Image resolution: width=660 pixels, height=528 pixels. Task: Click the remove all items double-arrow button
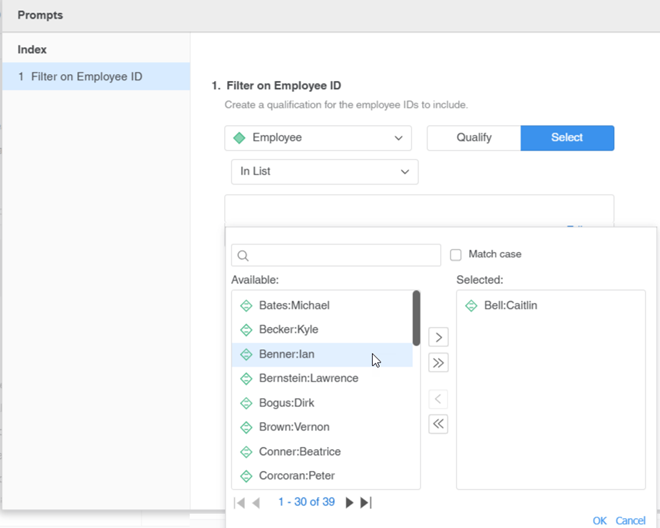point(438,424)
